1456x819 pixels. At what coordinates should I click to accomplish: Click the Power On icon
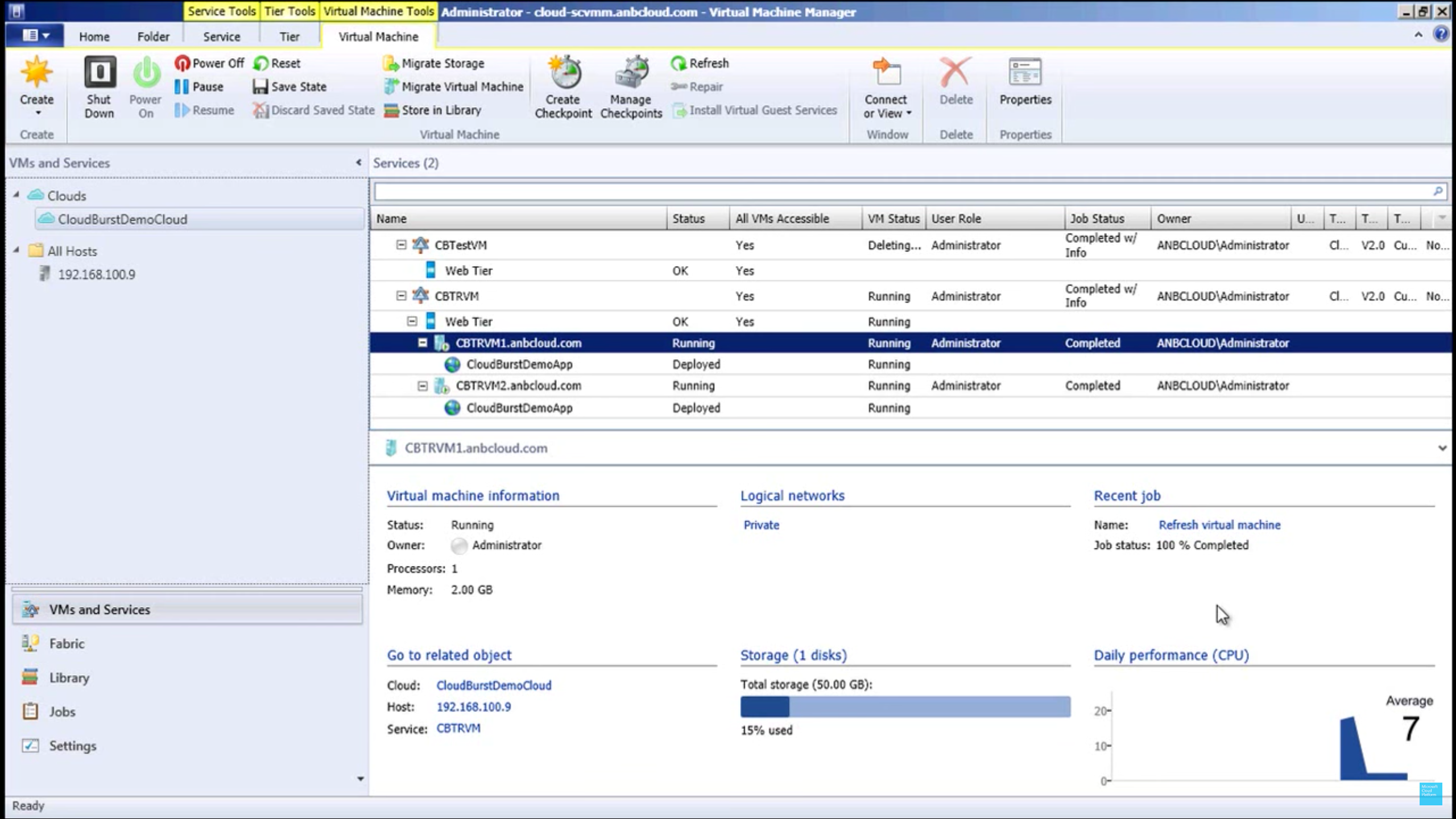(145, 80)
